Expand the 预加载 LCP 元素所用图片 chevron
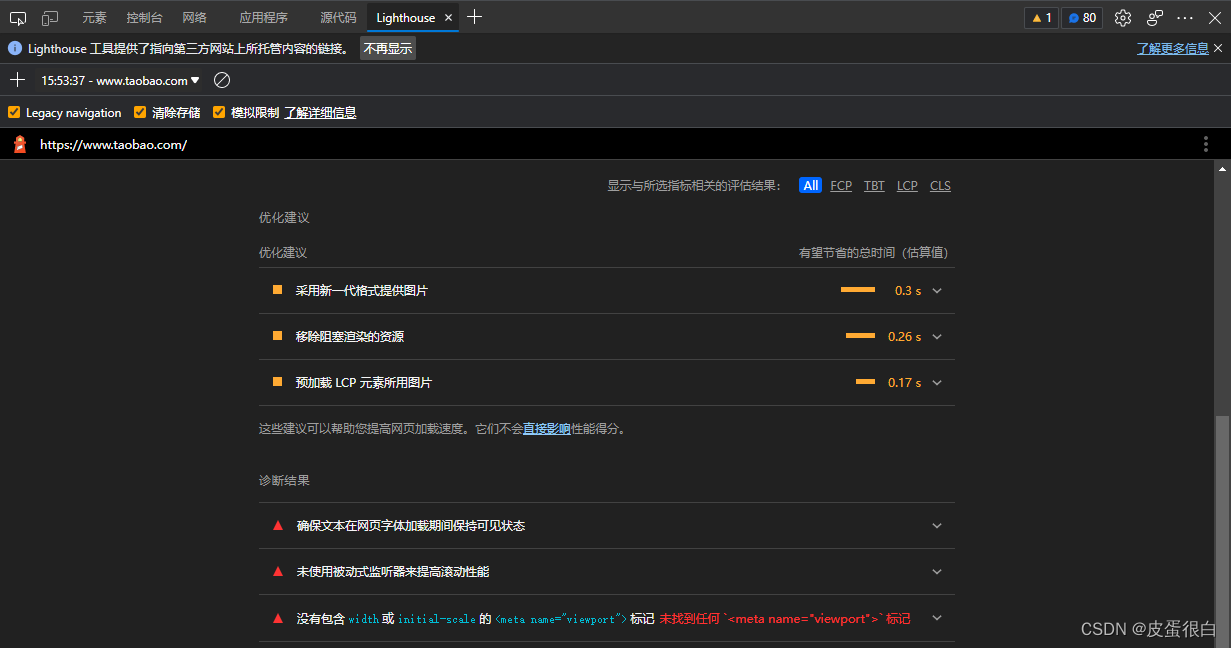 click(x=937, y=383)
